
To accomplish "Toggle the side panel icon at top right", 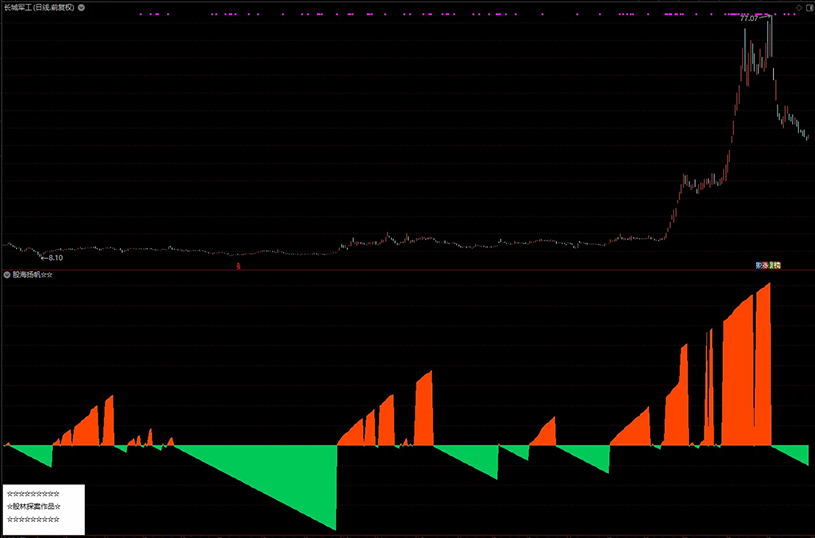I will pyautogui.click(x=808, y=7).
